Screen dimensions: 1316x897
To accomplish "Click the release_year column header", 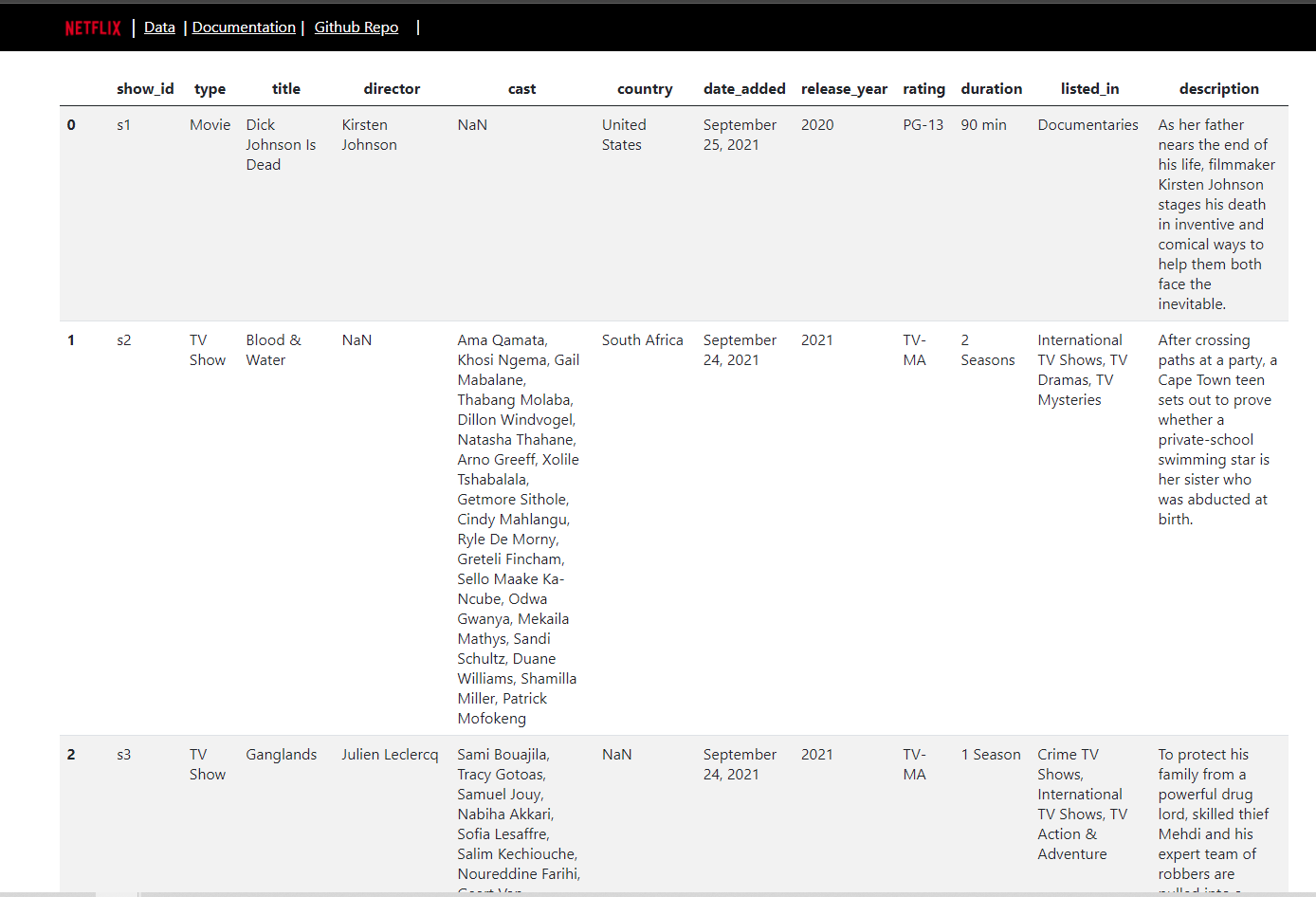I will coord(844,88).
